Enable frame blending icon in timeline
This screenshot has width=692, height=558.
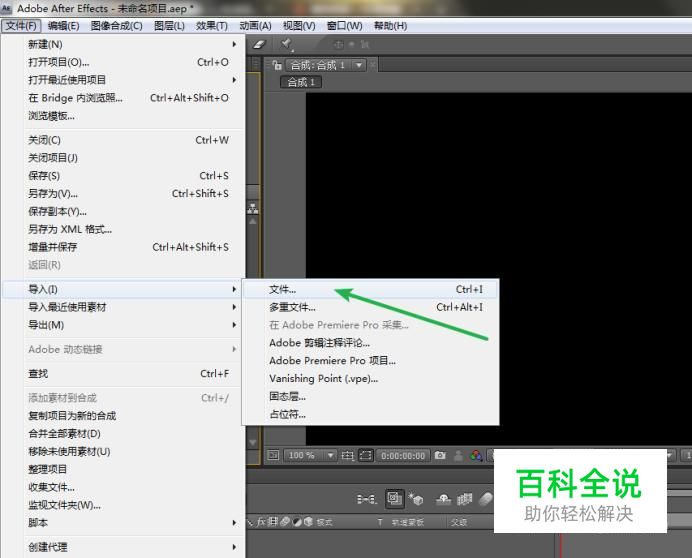[464, 499]
